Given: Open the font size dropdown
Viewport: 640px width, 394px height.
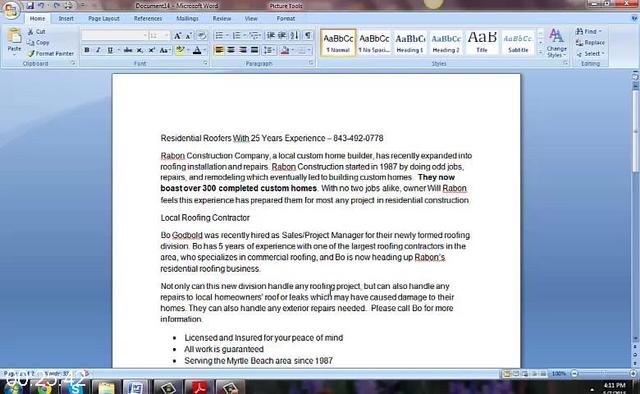Looking at the screenshot, I should click(166, 36).
